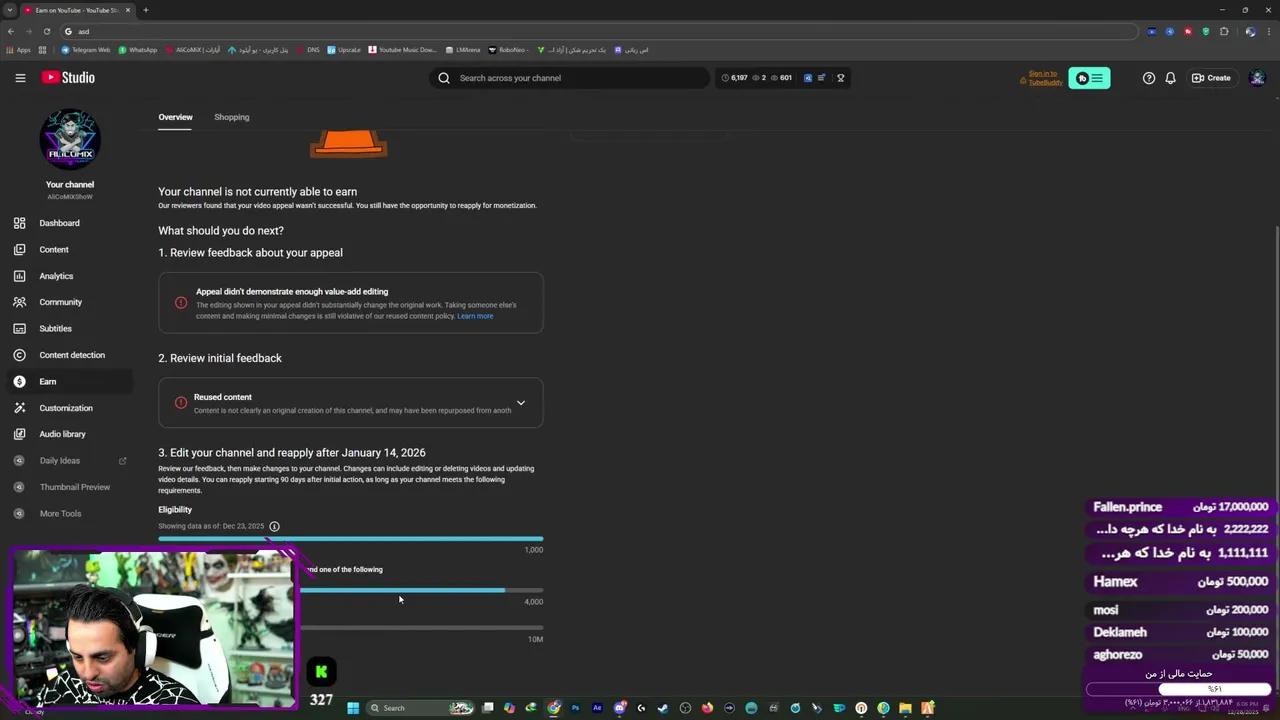Open the browser tab search dropdown
Viewport: 1280px width, 720px height.
point(9,10)
